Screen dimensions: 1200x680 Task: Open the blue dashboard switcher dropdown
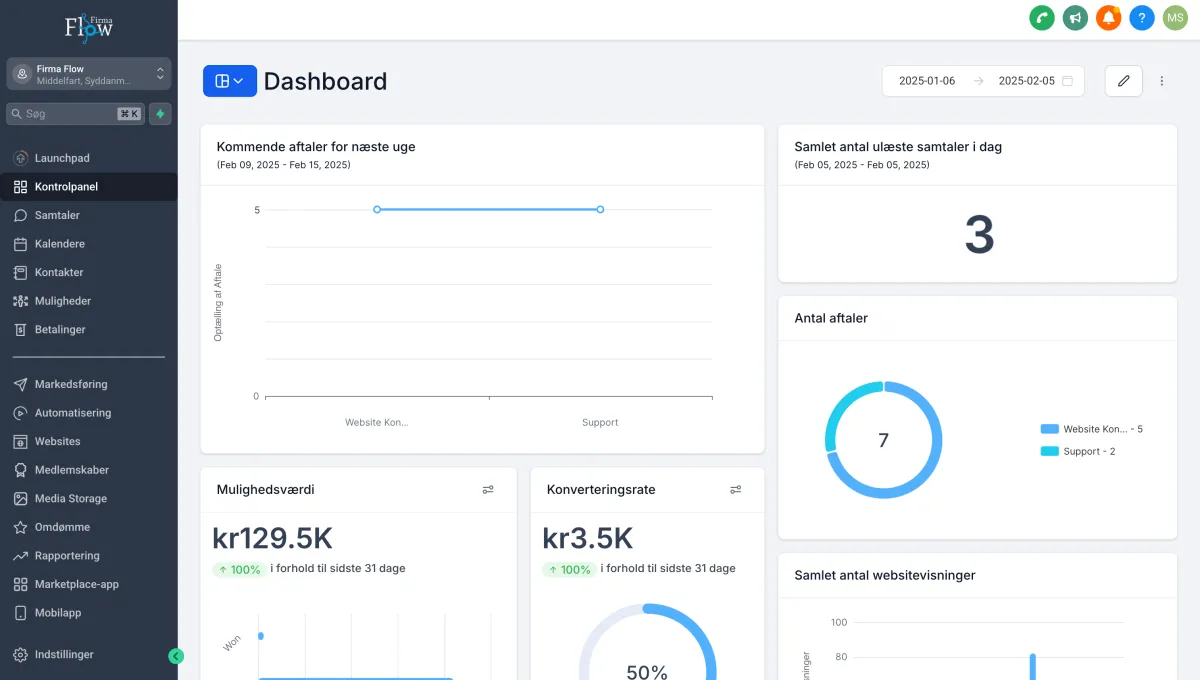tap(230, 81)
